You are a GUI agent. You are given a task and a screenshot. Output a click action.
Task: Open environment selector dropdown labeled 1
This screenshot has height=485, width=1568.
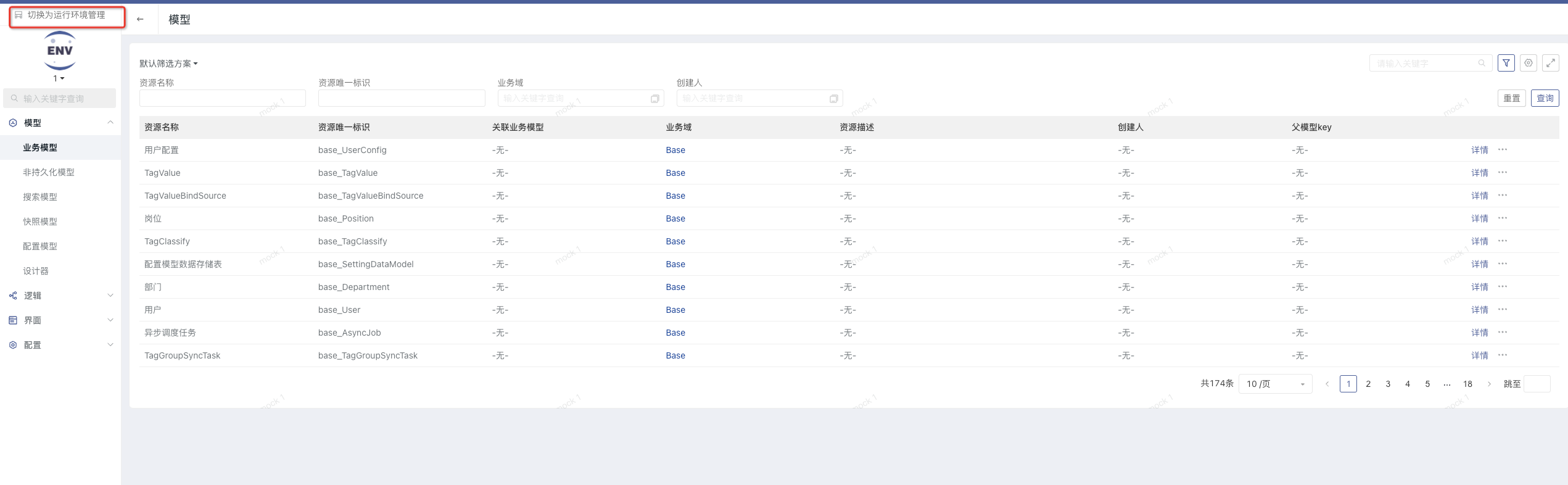[59, 78]
